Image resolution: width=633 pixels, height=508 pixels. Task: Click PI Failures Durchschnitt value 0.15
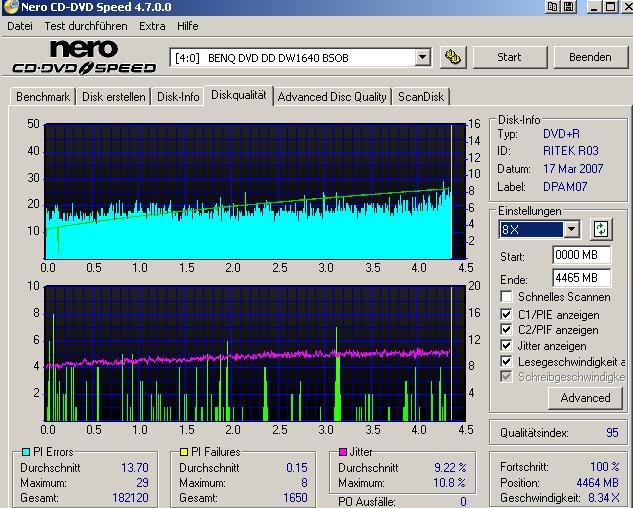pyautogui.click(x=297, y=468)
